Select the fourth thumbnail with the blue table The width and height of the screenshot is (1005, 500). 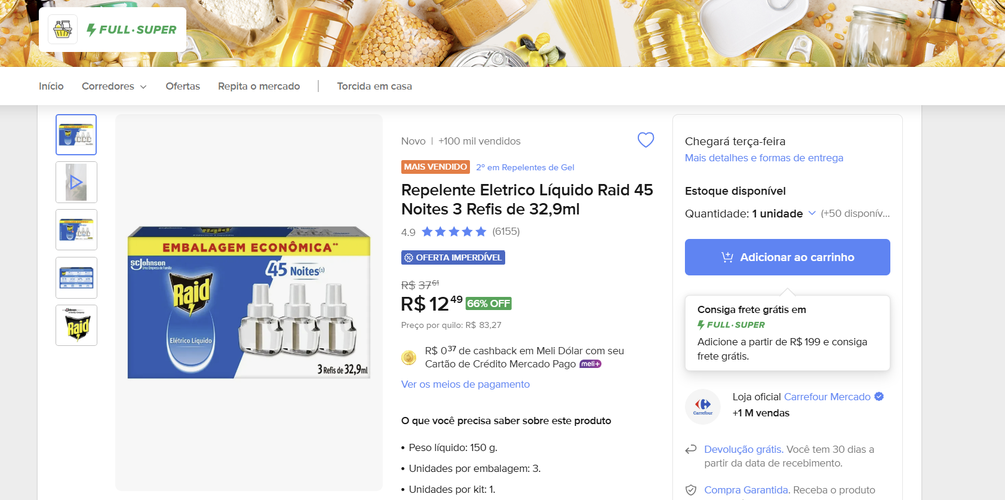pyautogui.click(x=76, y=278)
